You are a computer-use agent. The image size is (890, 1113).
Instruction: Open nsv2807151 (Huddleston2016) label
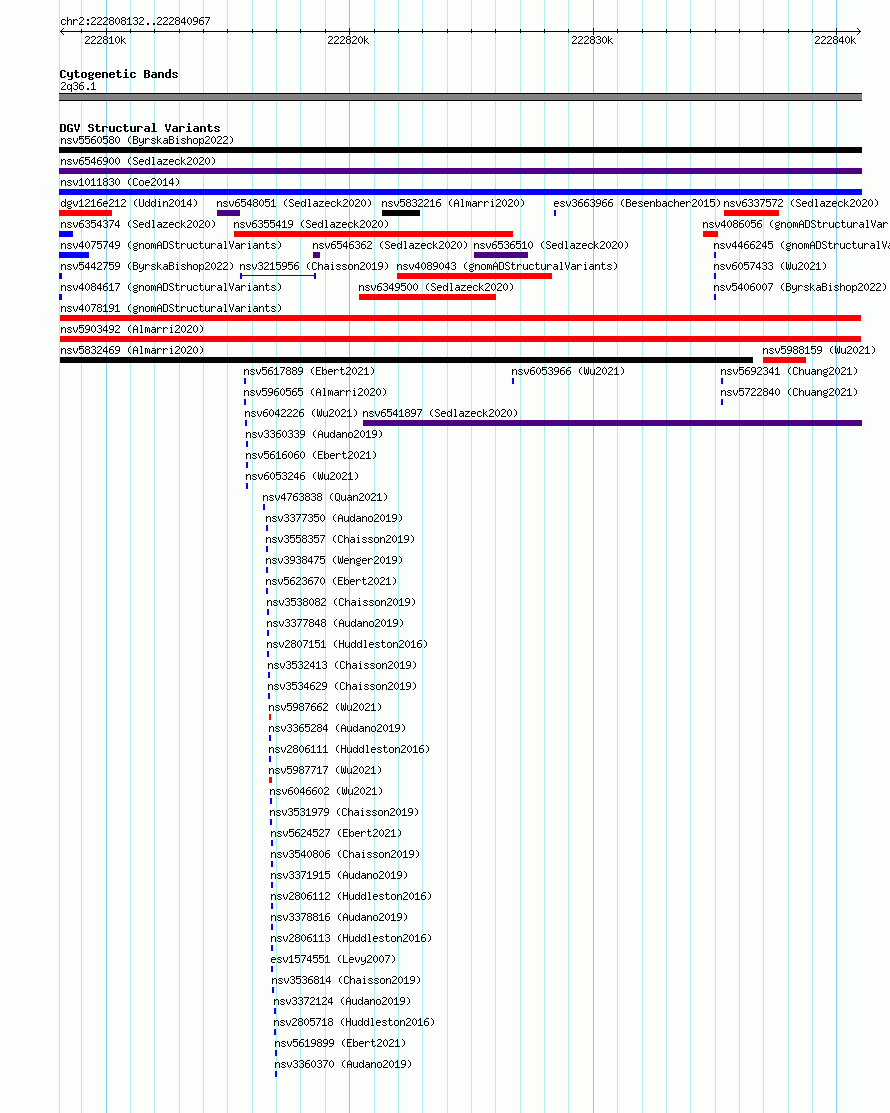tap(347, 644)
